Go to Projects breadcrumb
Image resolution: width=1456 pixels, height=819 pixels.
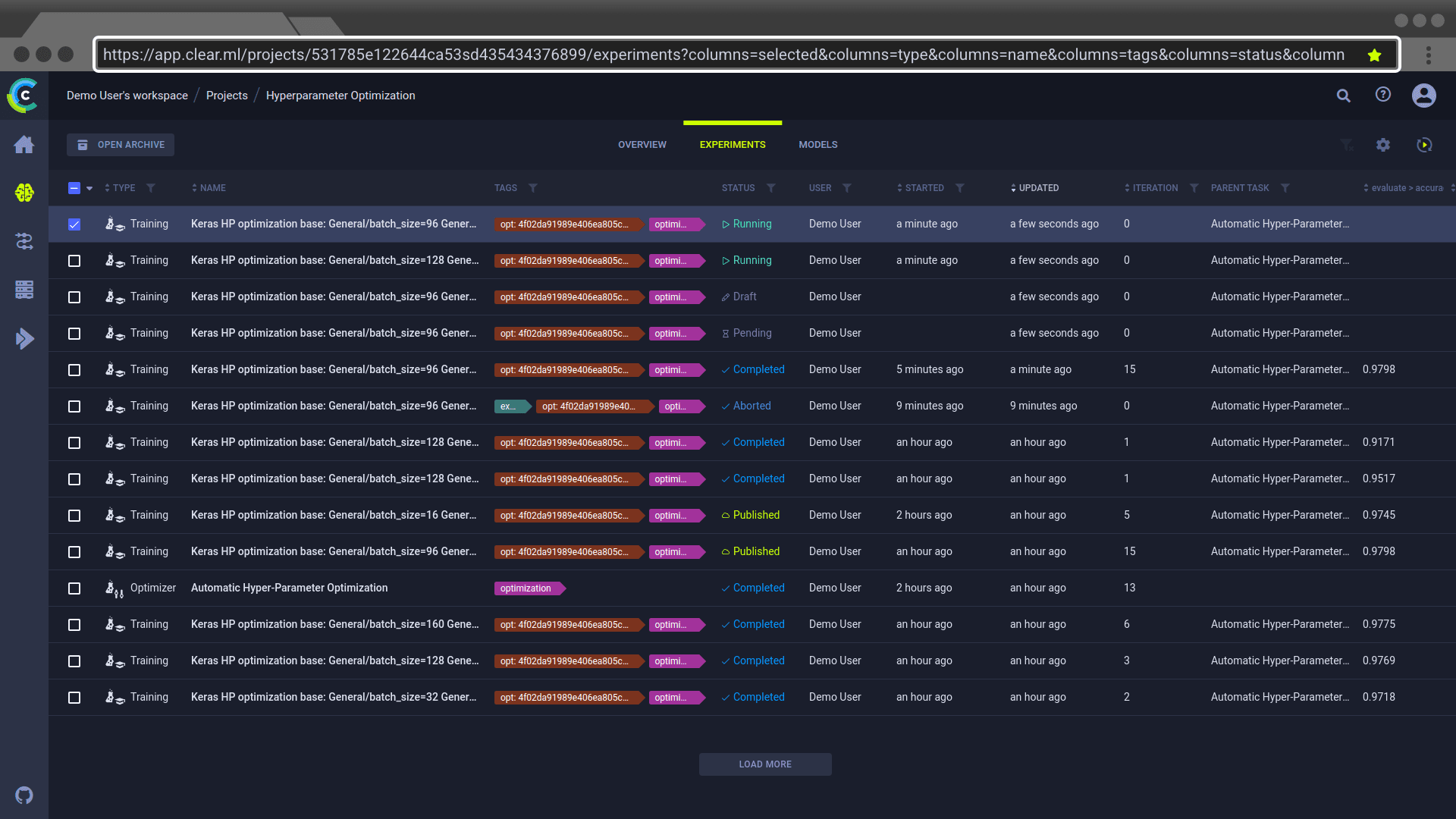[227, 96]
